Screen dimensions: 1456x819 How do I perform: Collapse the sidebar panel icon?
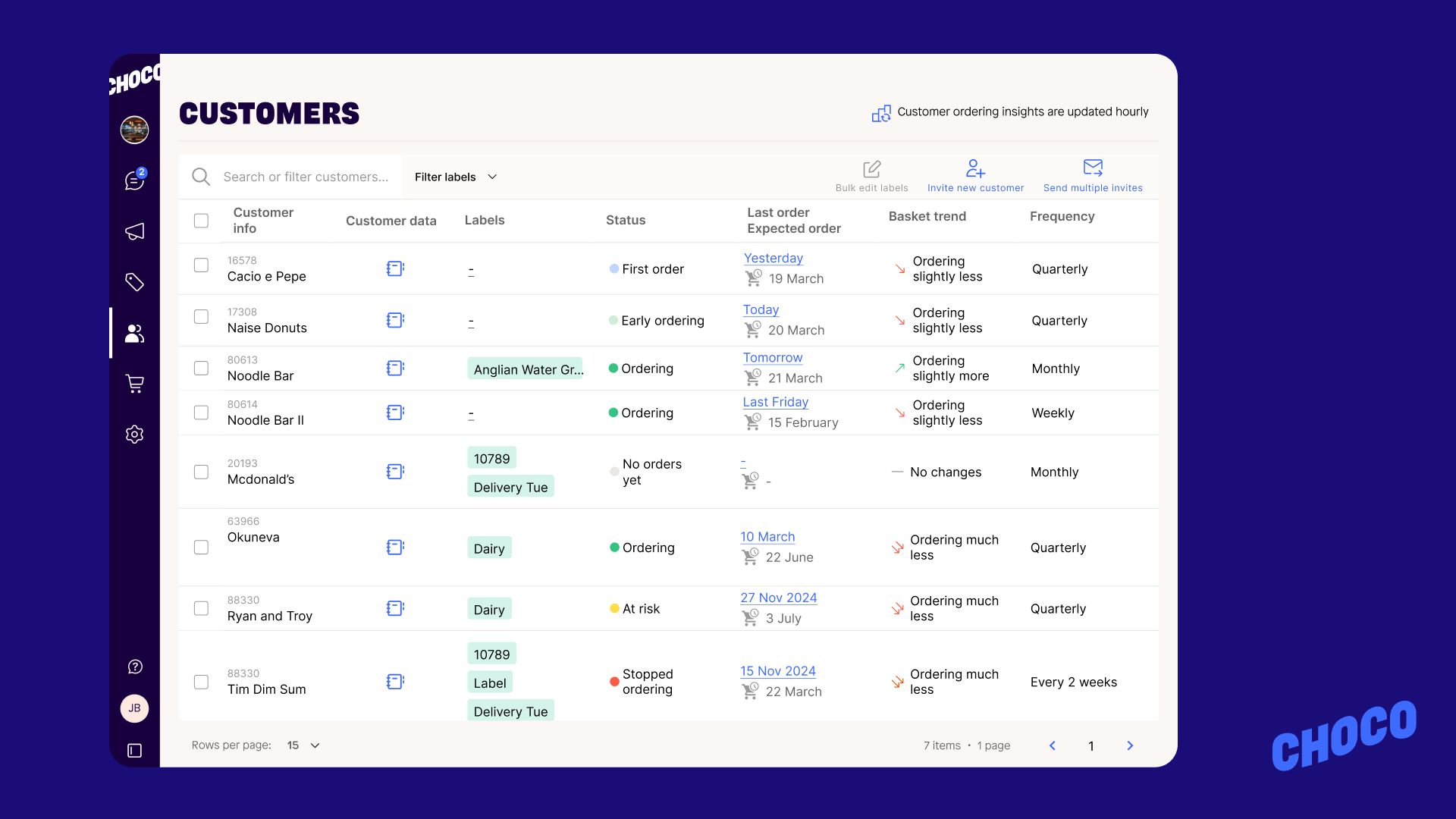(134, 751)
